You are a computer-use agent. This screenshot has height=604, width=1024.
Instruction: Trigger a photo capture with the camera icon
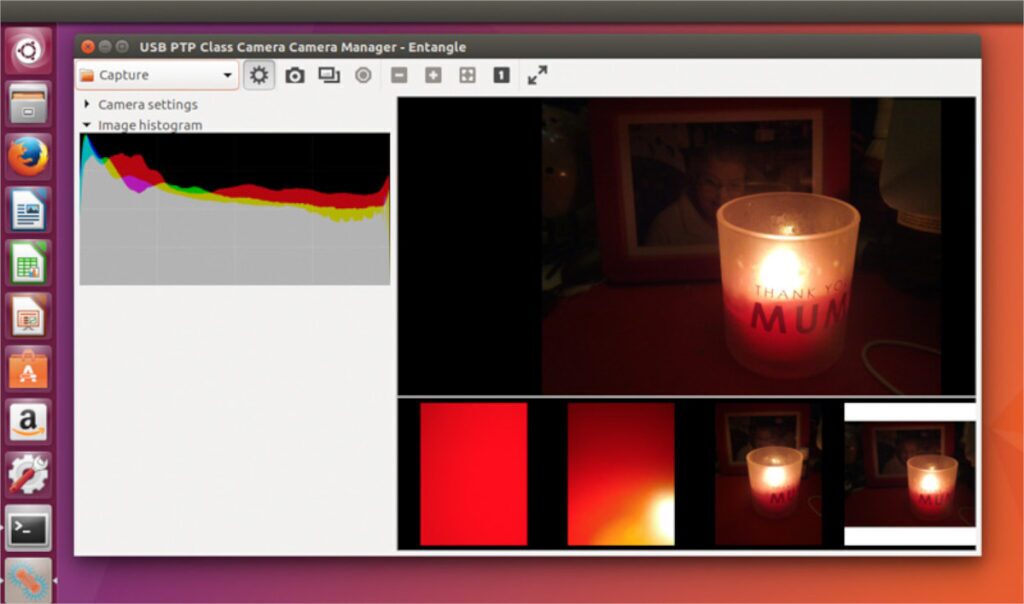click(294, 74)
